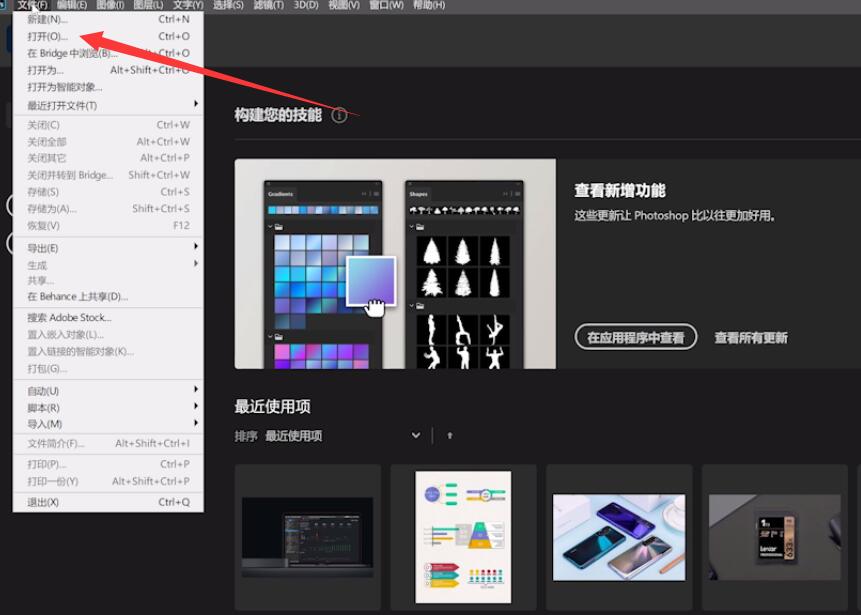Viewport: 861px width, 615px height.
Task: Open the laptop screen recent file thumbnail
Action: tap(308, 536)
